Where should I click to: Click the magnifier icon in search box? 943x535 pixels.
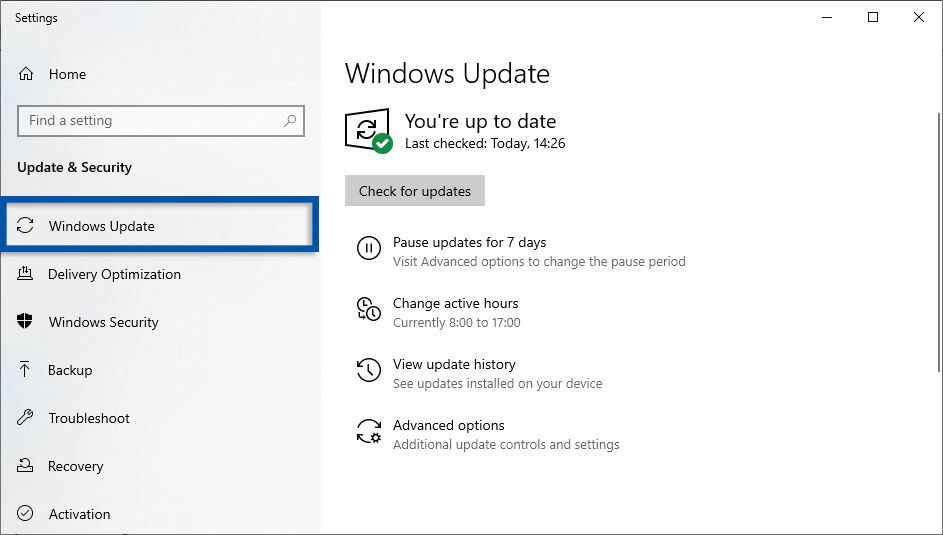coord(290,121)
